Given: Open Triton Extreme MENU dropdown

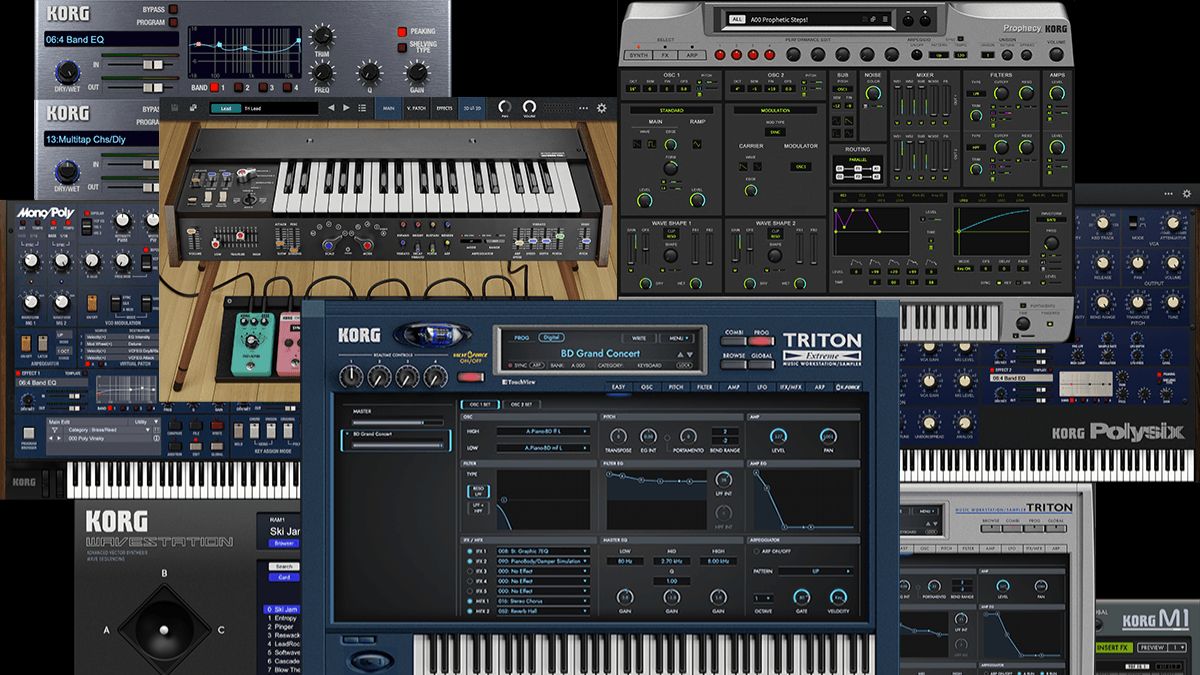Looking at the screenshot, I should point(677,338).
